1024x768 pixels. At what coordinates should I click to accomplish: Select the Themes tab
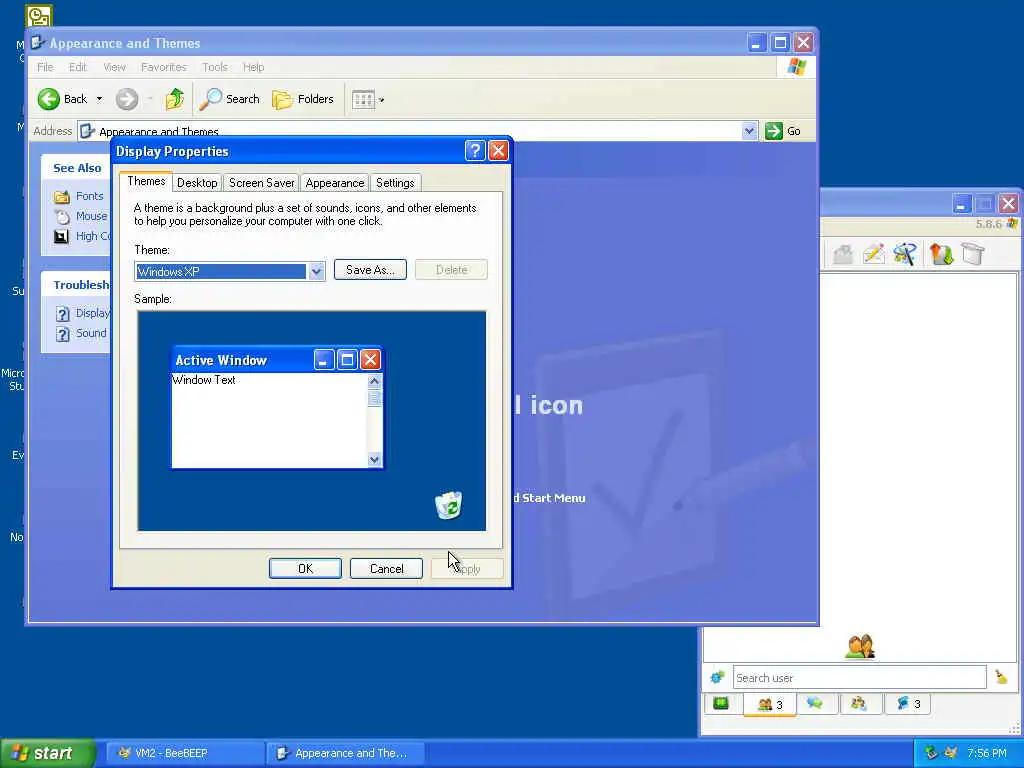click(x=146, y=182)
